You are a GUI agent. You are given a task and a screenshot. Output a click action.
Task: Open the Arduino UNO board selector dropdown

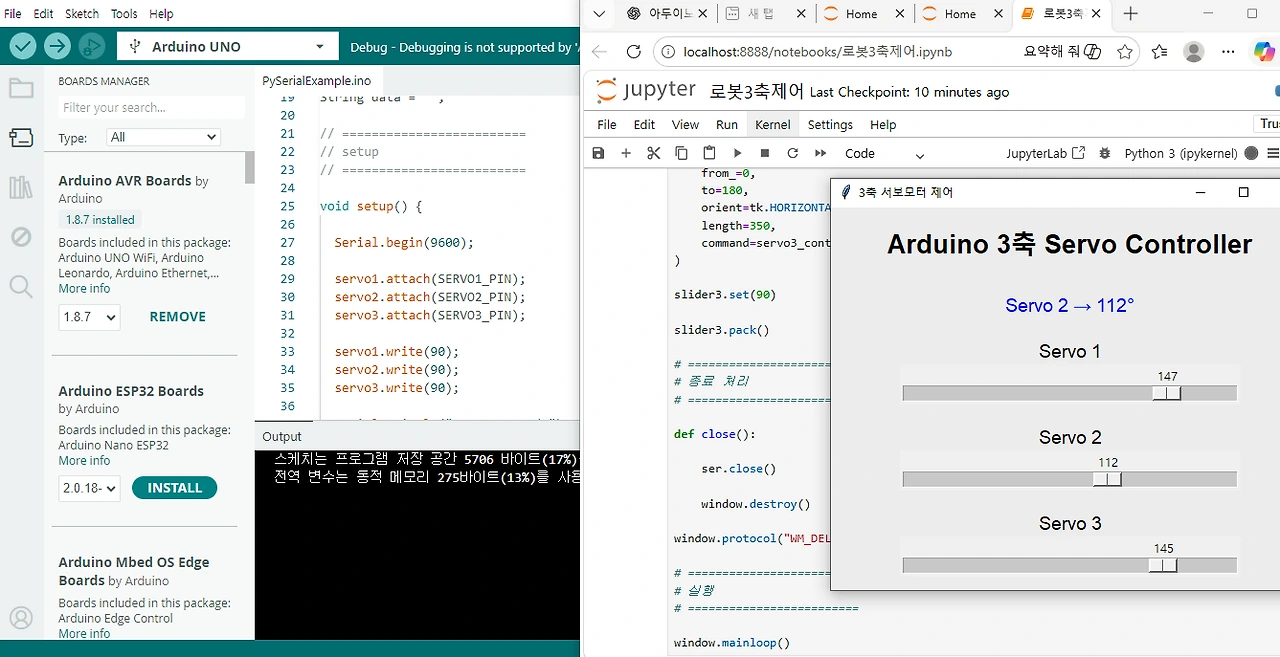227,47
